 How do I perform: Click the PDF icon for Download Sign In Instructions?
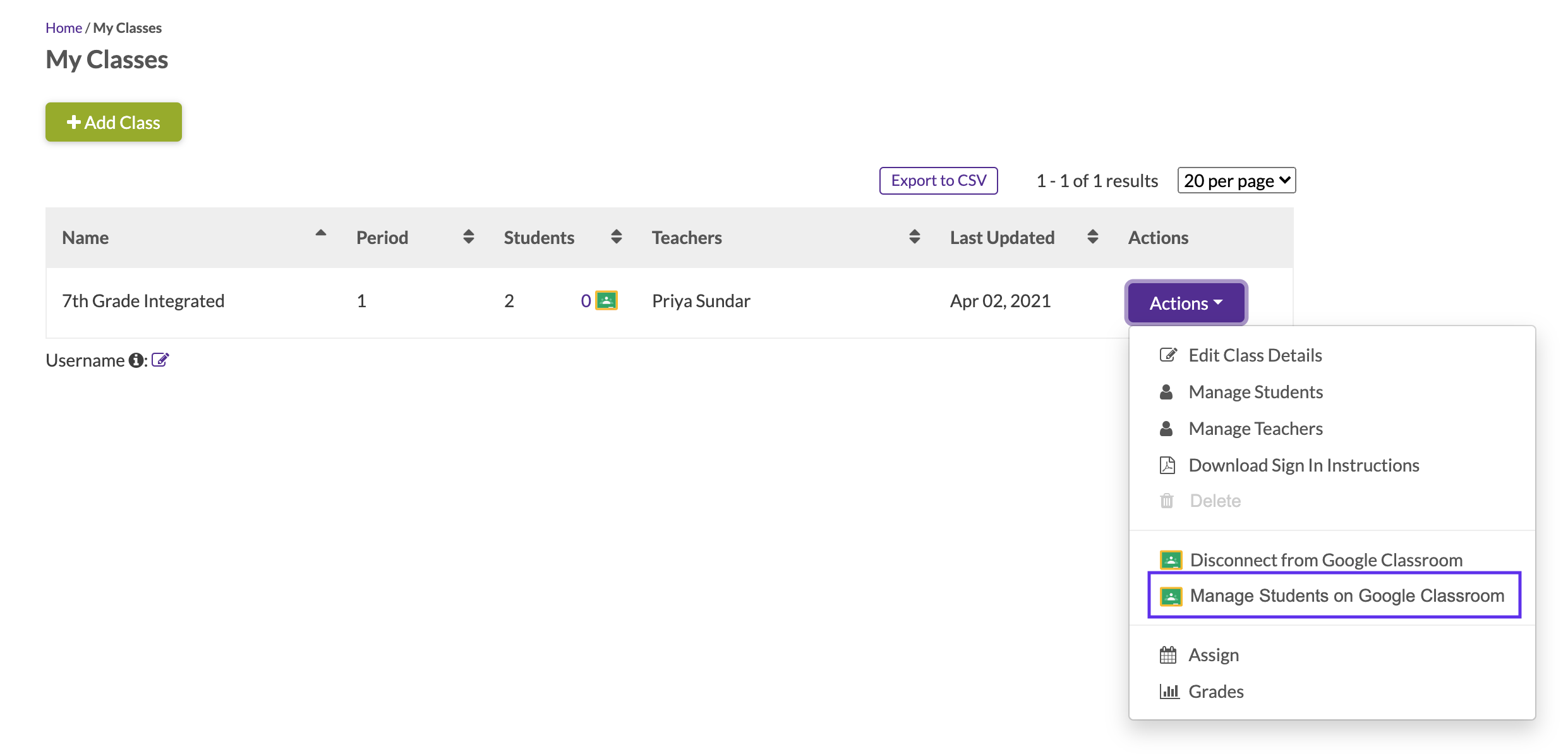point(1168,465)
